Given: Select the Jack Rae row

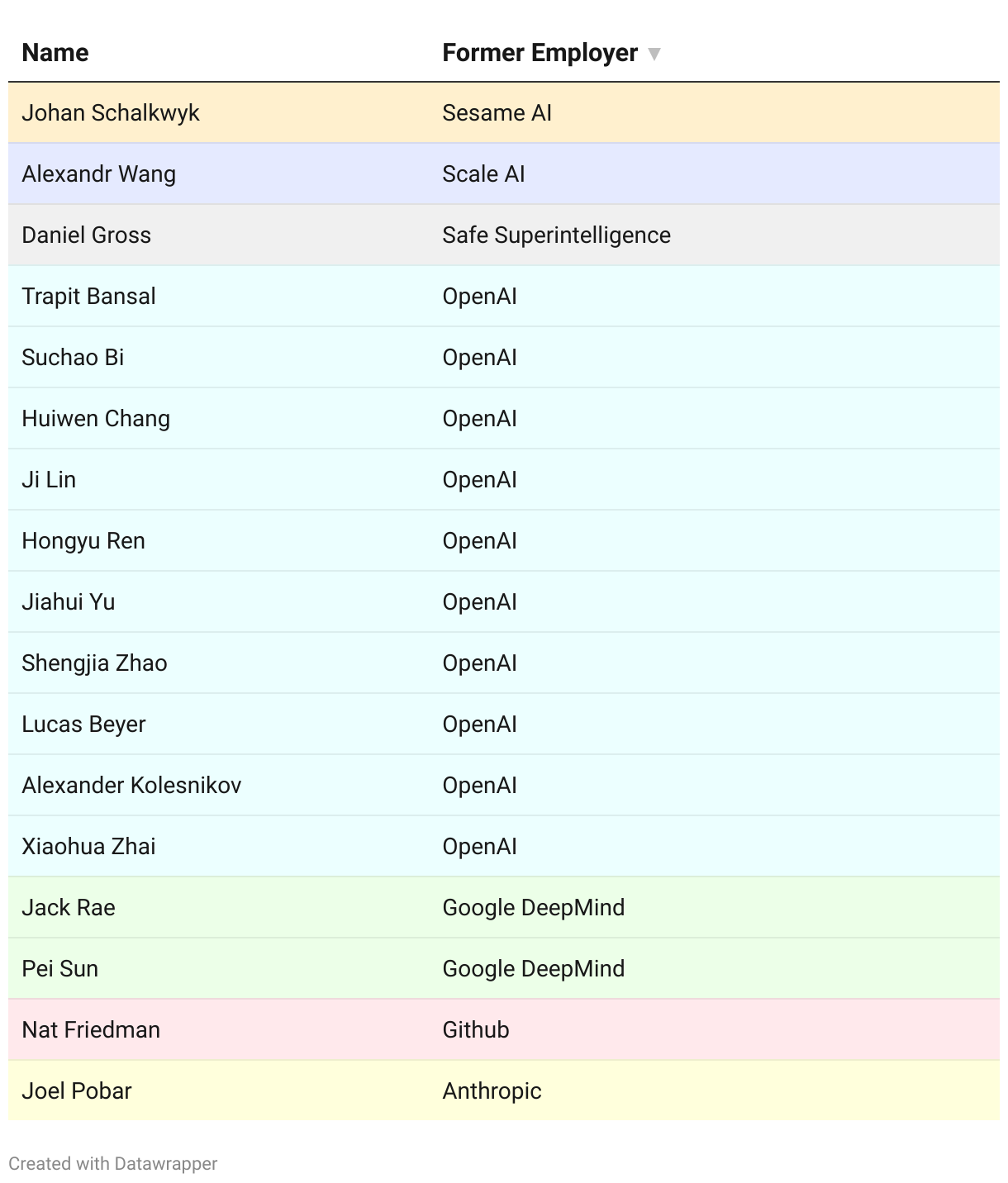Looking at the screenshot, I should point(504,907).
